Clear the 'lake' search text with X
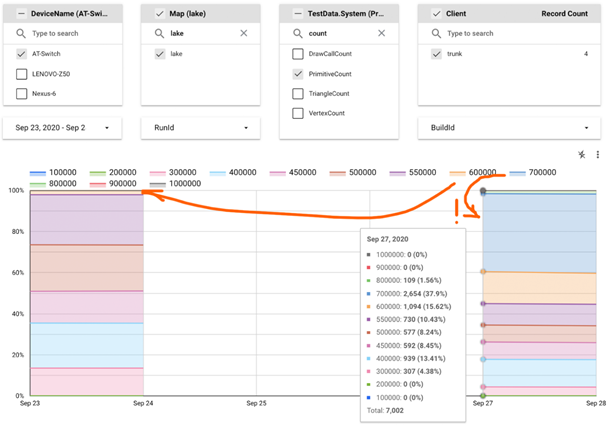The width and height of the screenshot is (608, 425). pyautogui.click(x=244, y=33)
